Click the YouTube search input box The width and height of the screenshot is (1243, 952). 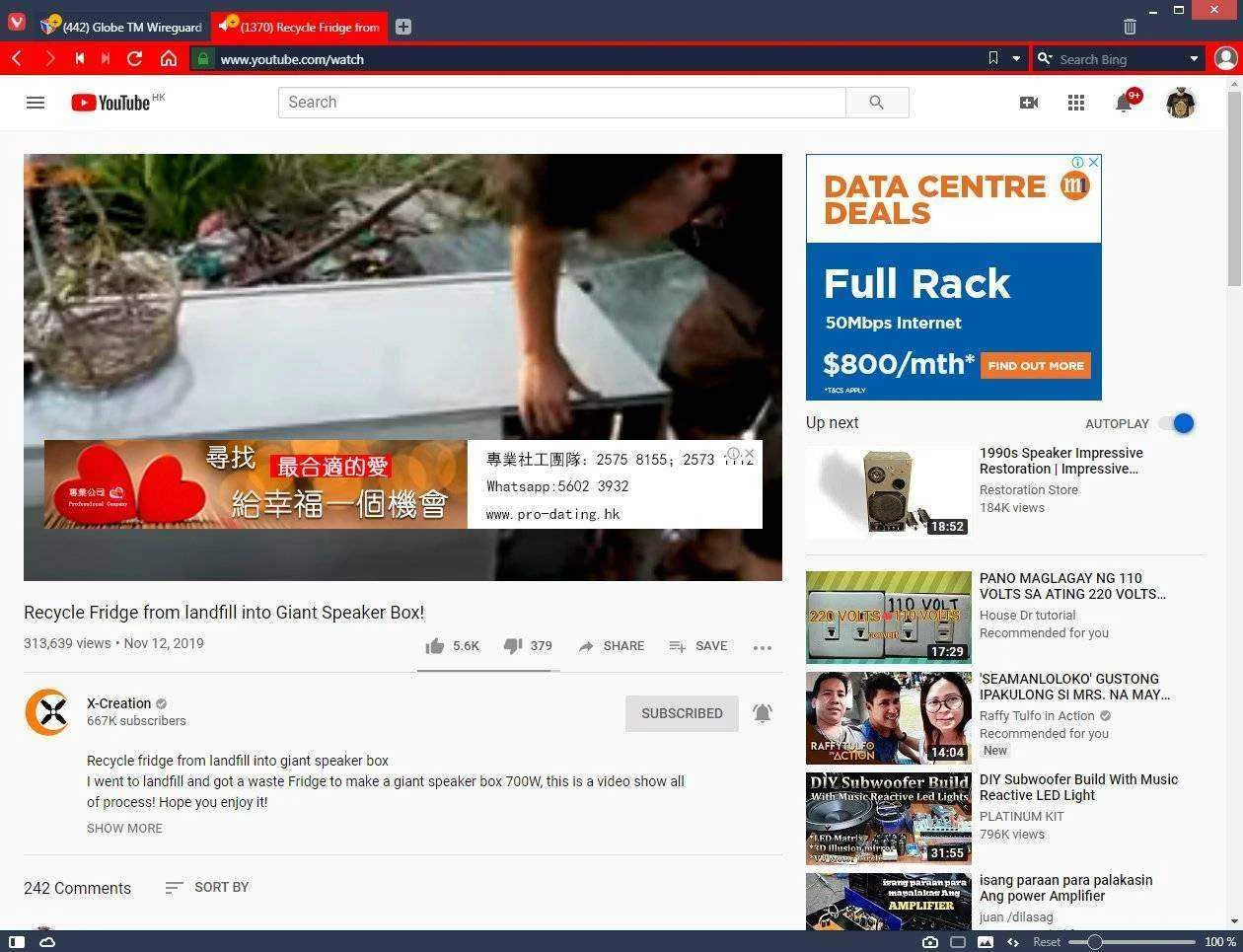[562, 103]
